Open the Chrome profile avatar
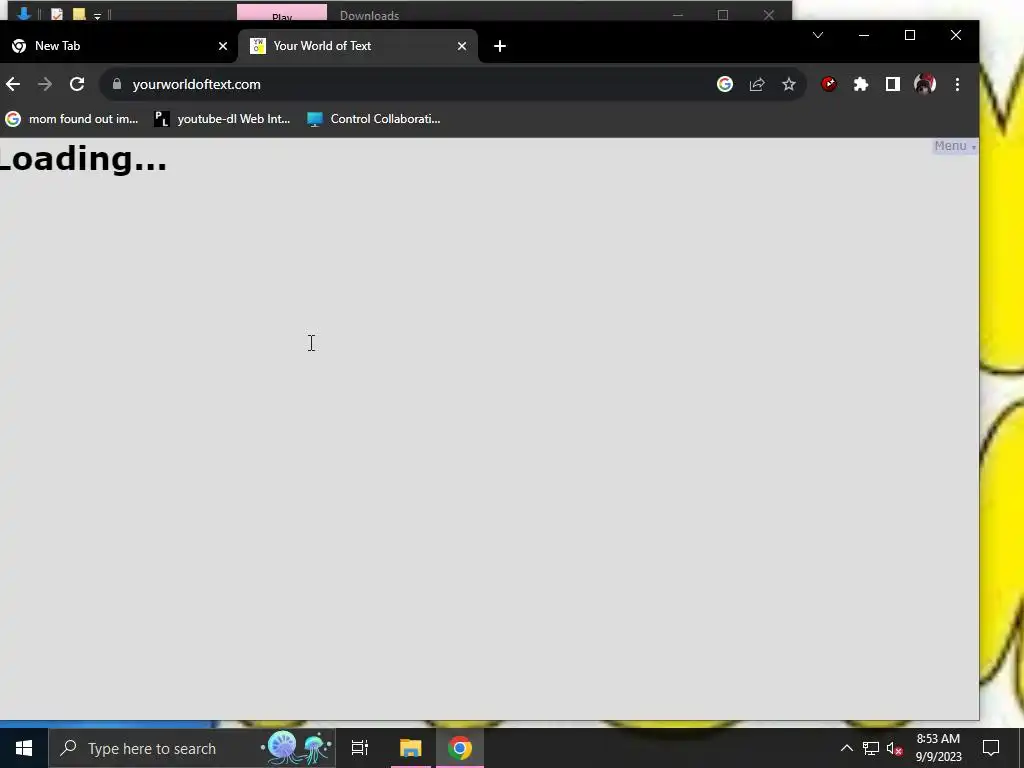The image size is (1024, 768). click(x=925, y=84)
